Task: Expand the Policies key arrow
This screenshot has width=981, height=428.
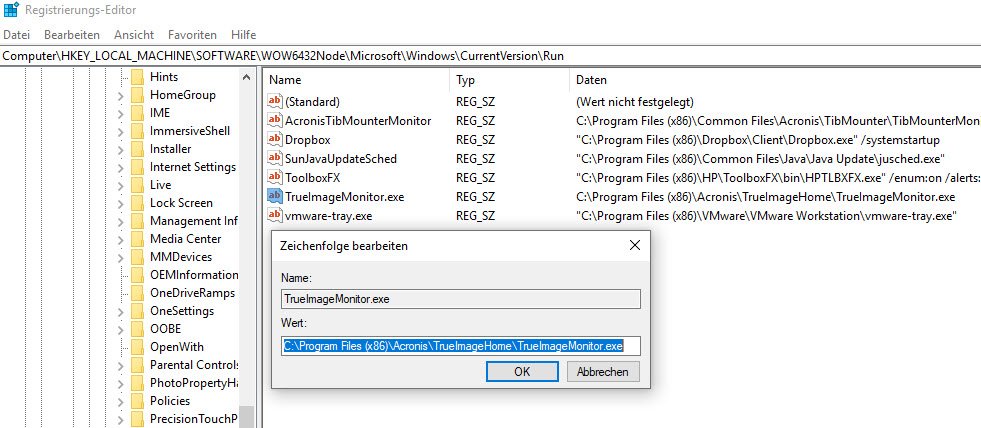Action: 120,401
